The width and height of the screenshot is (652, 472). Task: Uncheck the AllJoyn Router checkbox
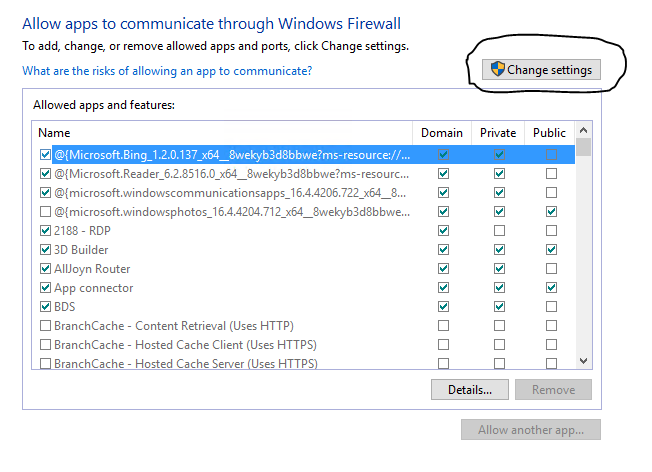click(45, 269)
